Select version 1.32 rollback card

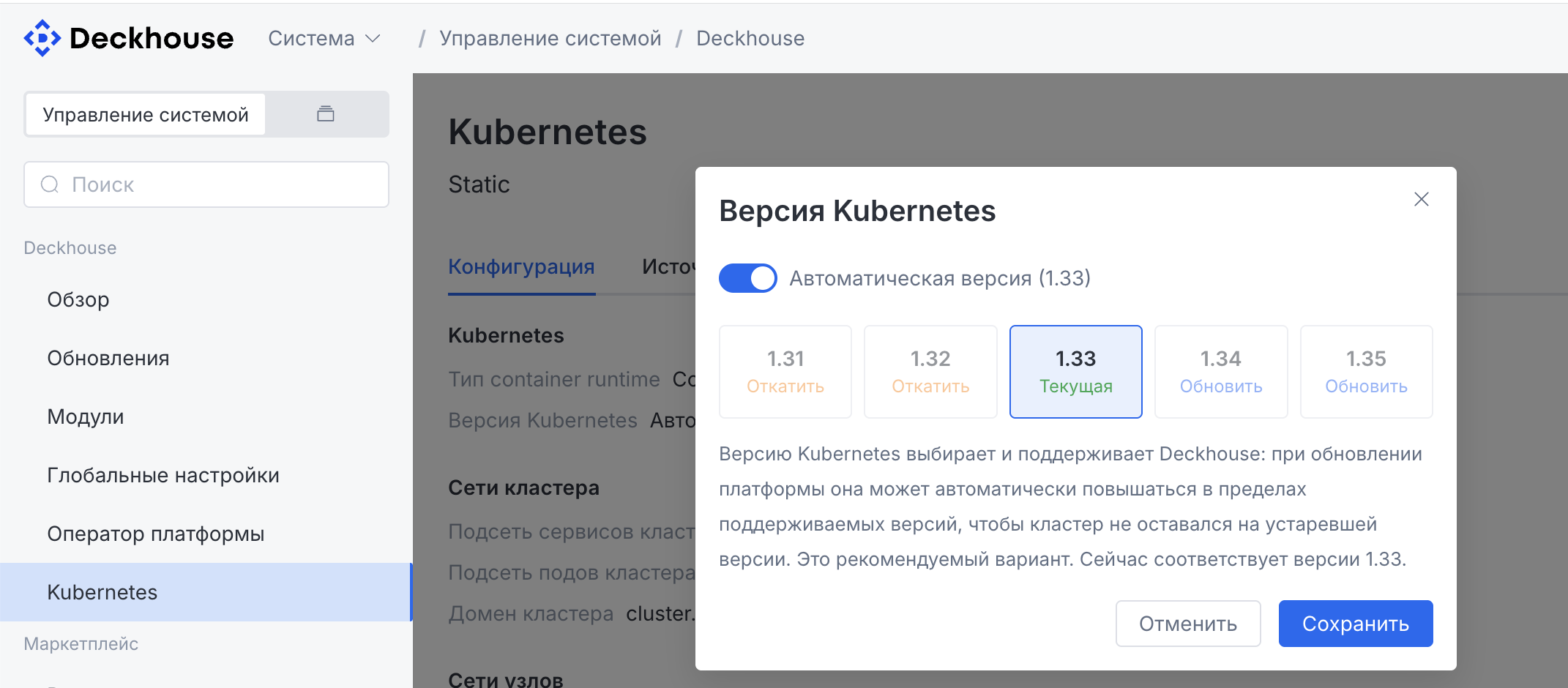click(x=930, y=372)
